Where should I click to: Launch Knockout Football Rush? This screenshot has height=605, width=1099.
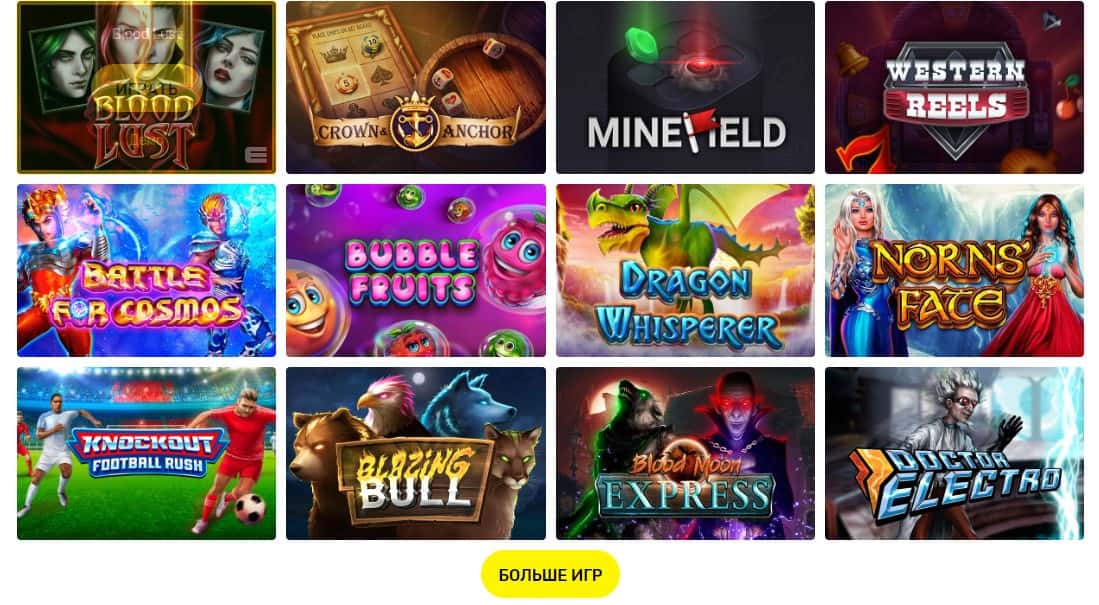(x=146, y=454)
